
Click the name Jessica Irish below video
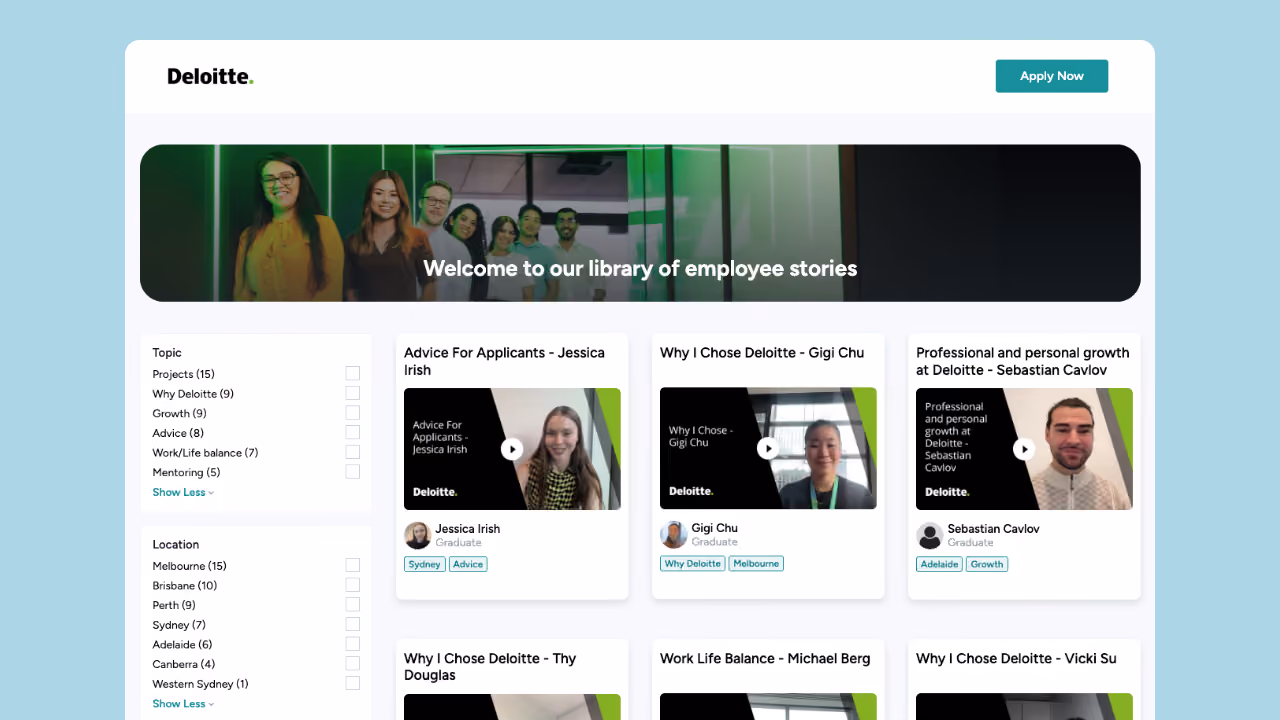(x=467, y=529)
